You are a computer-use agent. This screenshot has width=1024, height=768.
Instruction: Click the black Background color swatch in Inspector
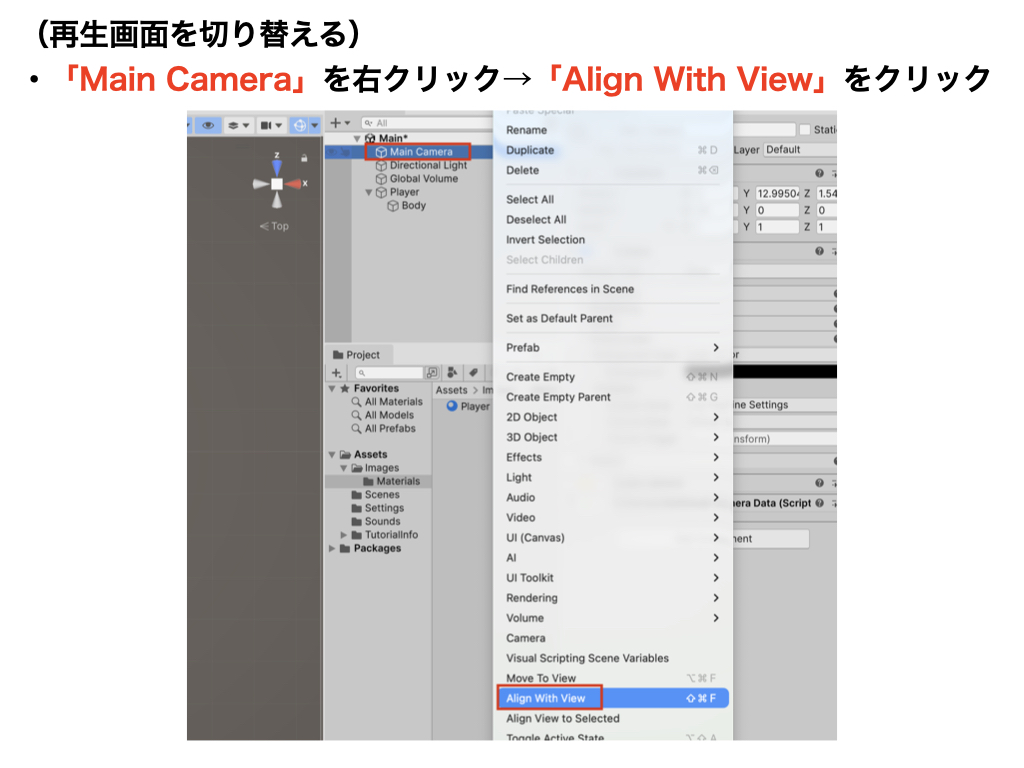point(785,372)
